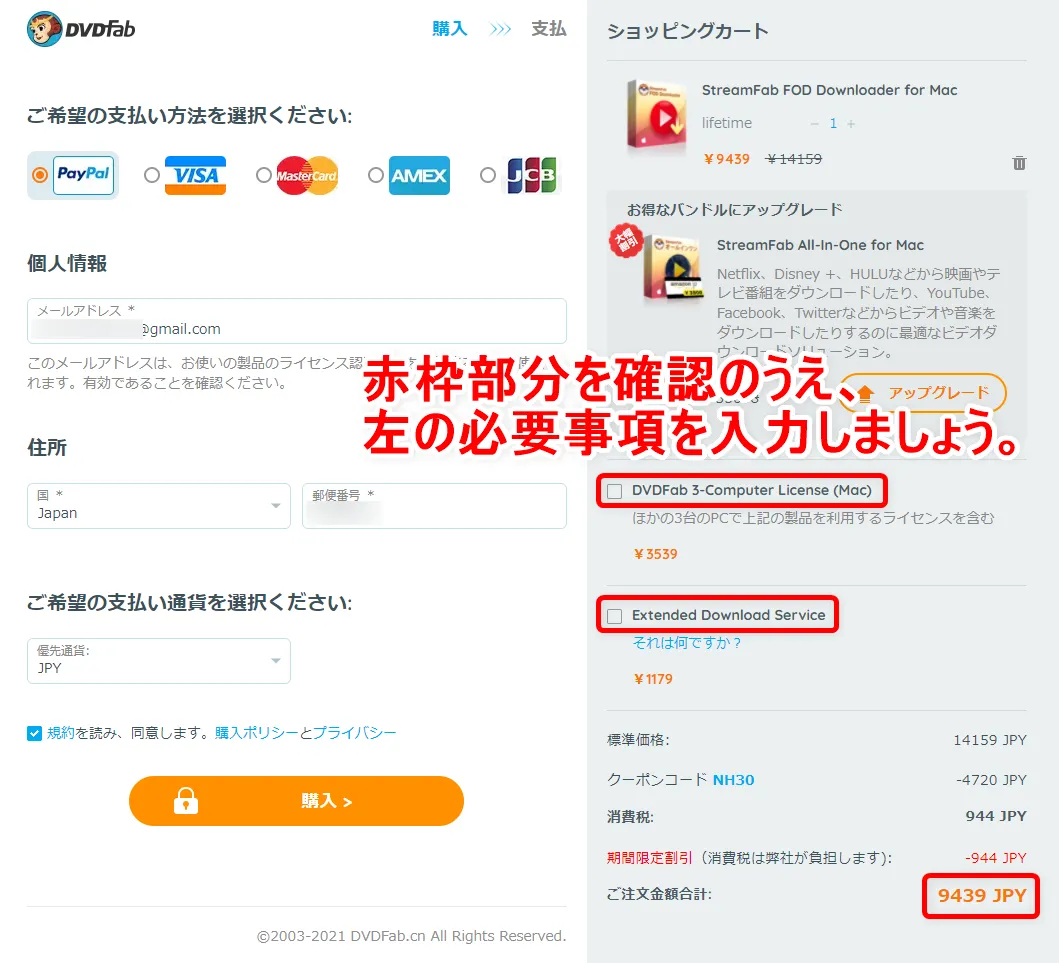Click the orange 購入 purchase button

pos(296,801)
